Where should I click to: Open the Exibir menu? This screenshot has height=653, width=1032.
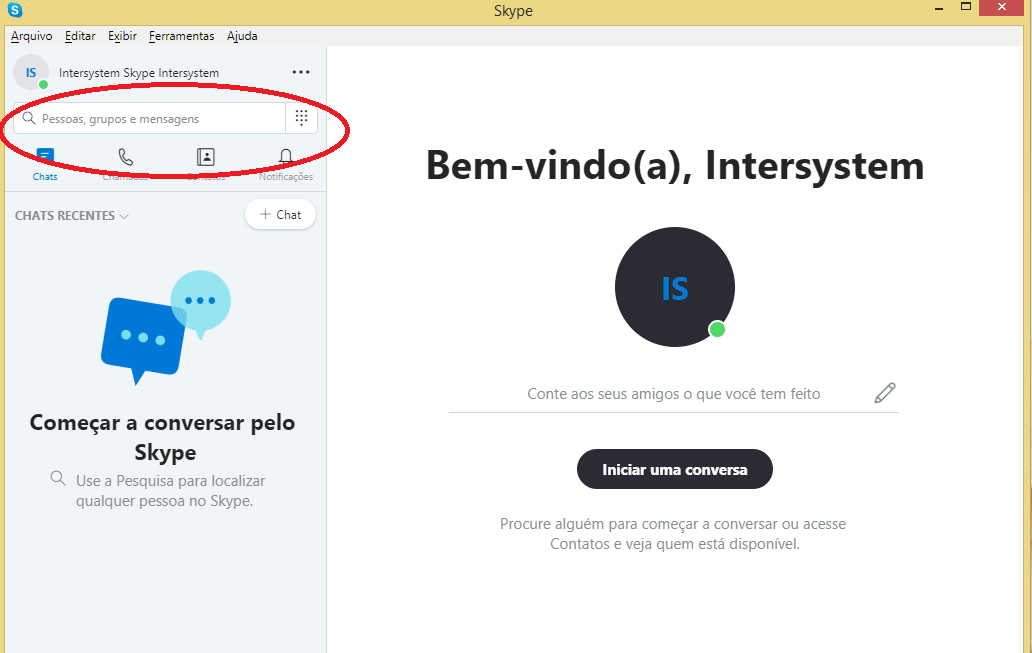122,36
